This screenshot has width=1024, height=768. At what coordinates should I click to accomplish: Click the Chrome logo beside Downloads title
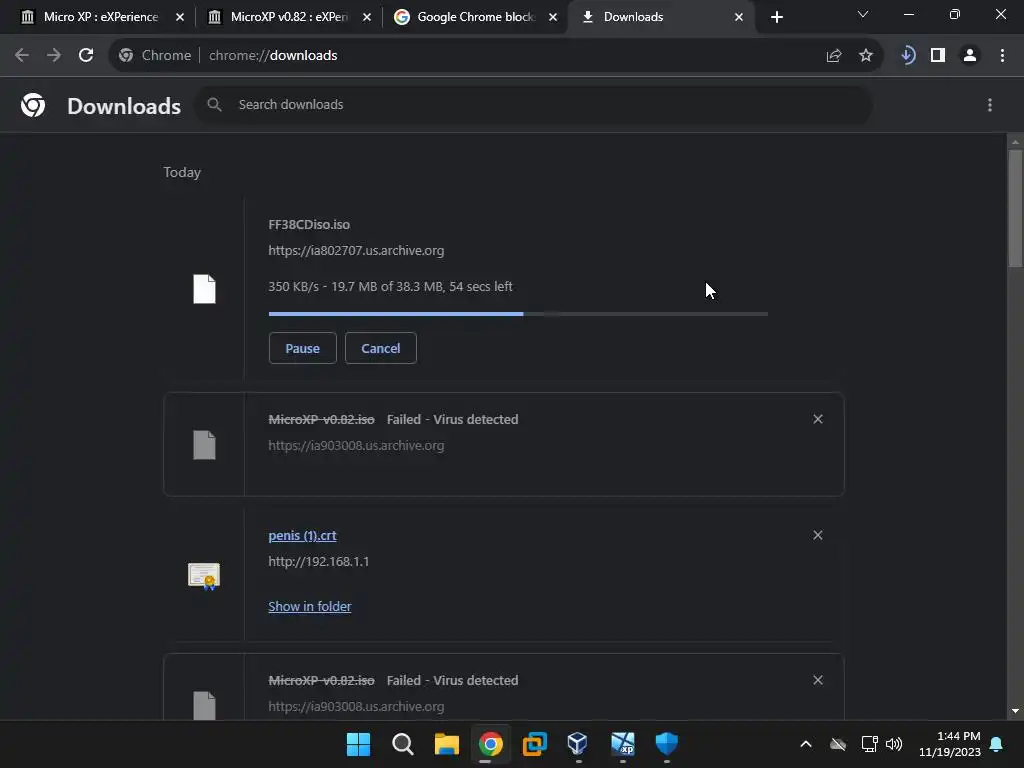click(33, 105)
